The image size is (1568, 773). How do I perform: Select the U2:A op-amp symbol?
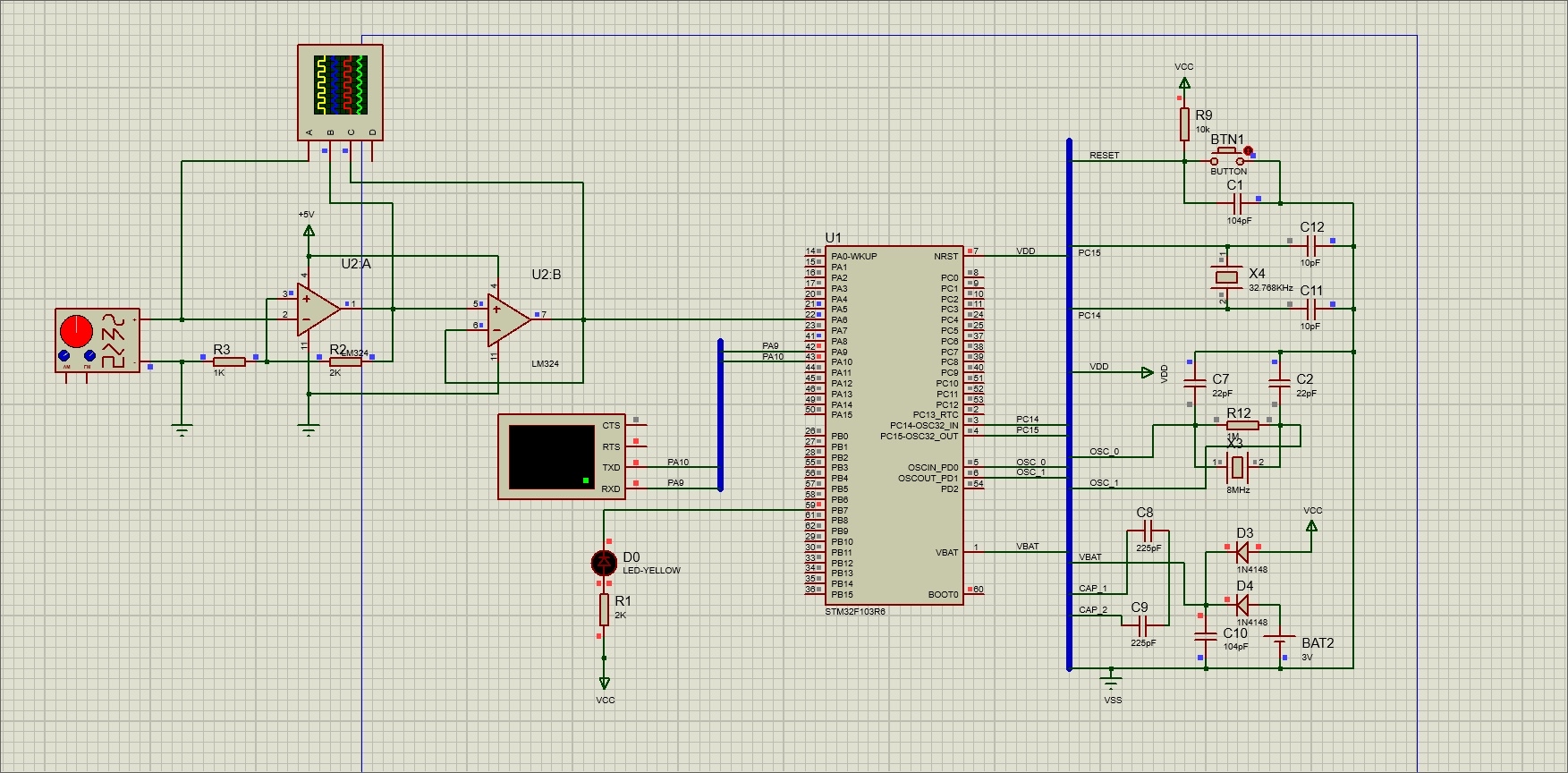(x=318, y=310)
